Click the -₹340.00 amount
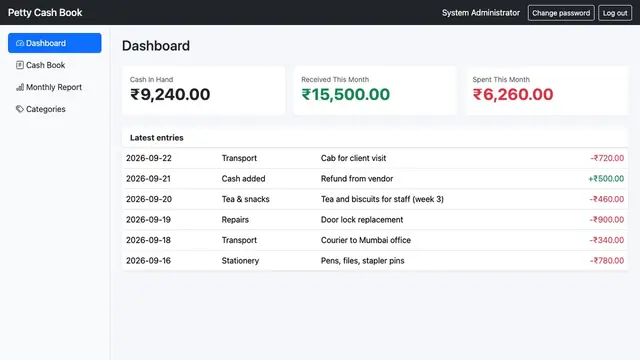This screenshot has height=360, width=640. pyautogui.click(x=607, y=240)
